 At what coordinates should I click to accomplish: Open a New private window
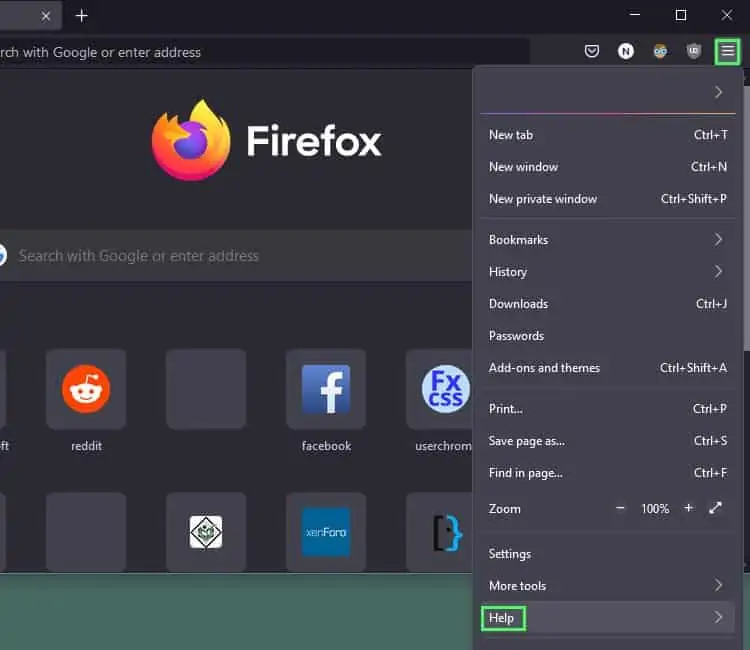pos(607,199)
